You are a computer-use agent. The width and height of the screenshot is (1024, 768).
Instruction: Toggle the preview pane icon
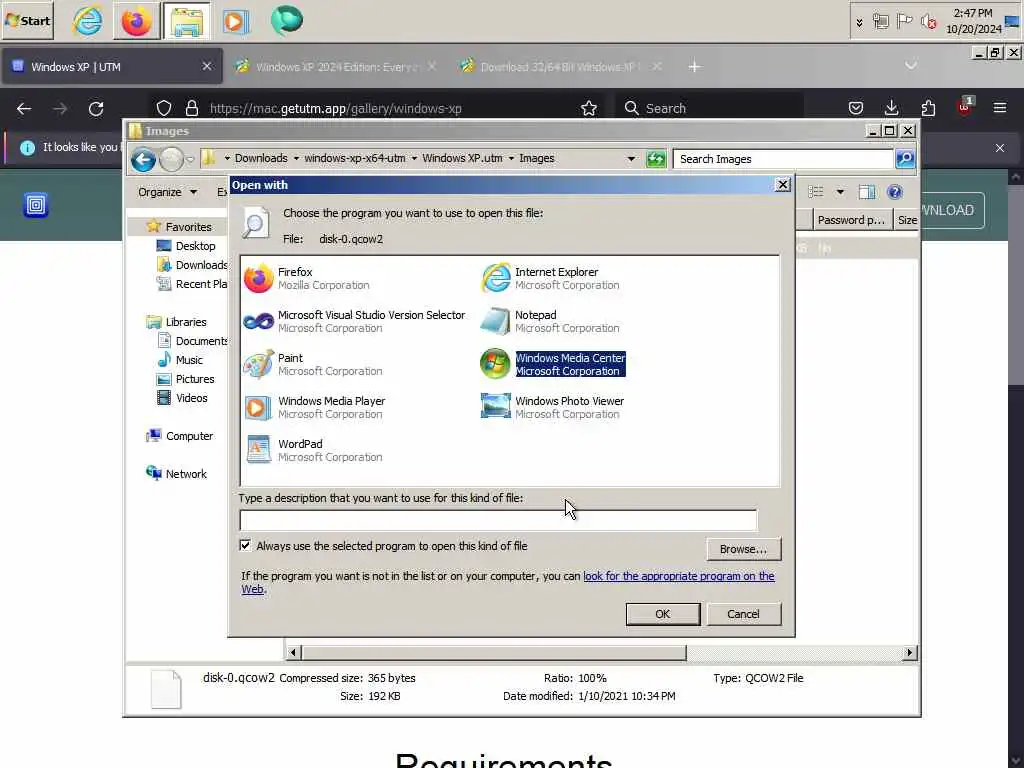867,191
